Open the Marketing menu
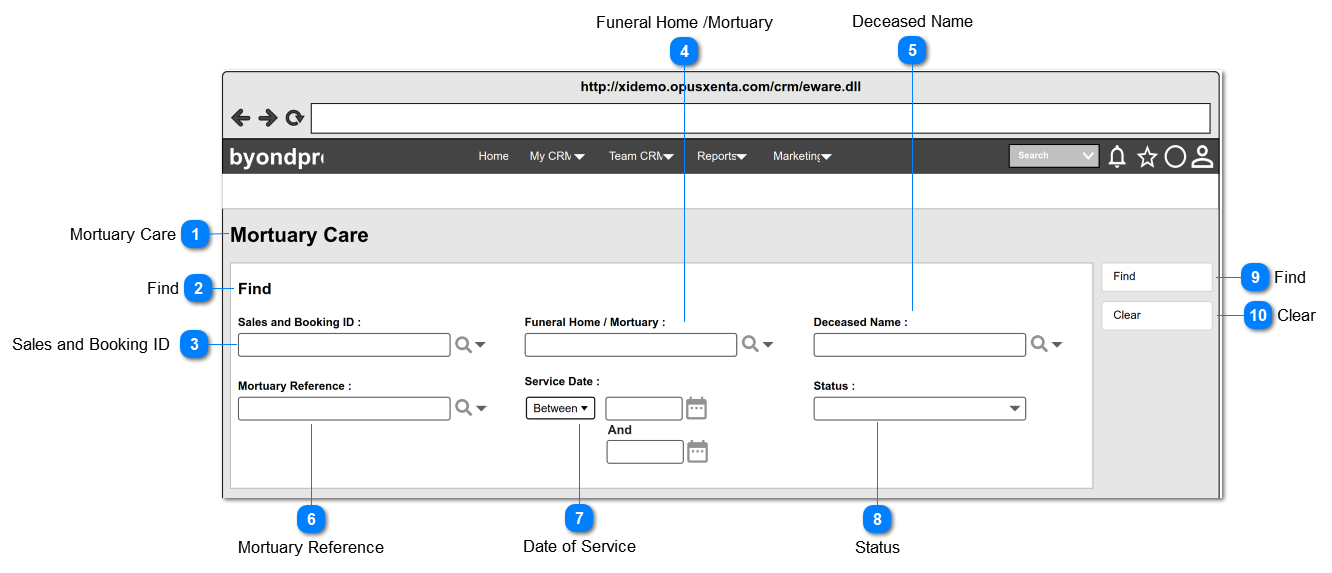 [802, 156]
